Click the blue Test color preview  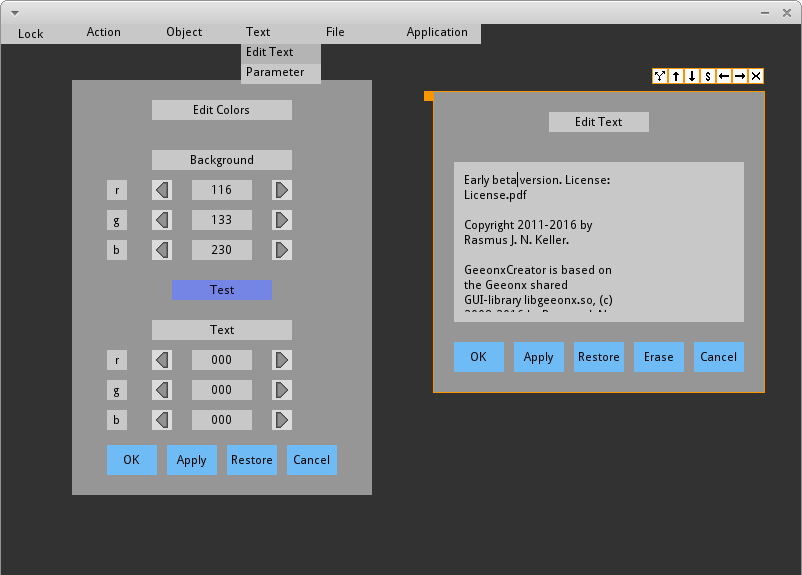(222, 290)
